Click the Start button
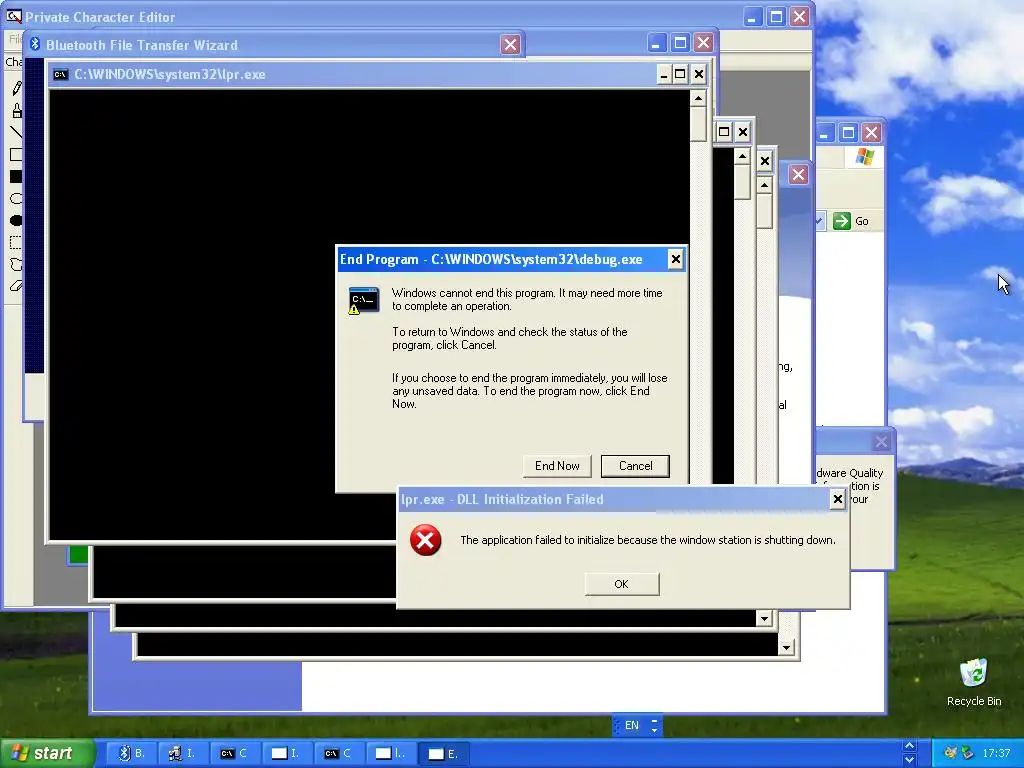The width and height of the screenshot is (1024, 768). 47,753
